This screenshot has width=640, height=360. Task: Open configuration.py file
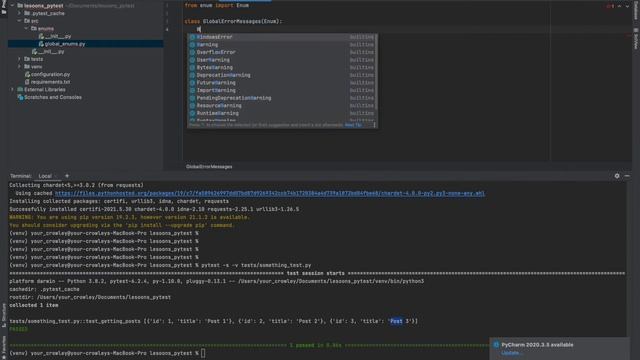[50, 74]
